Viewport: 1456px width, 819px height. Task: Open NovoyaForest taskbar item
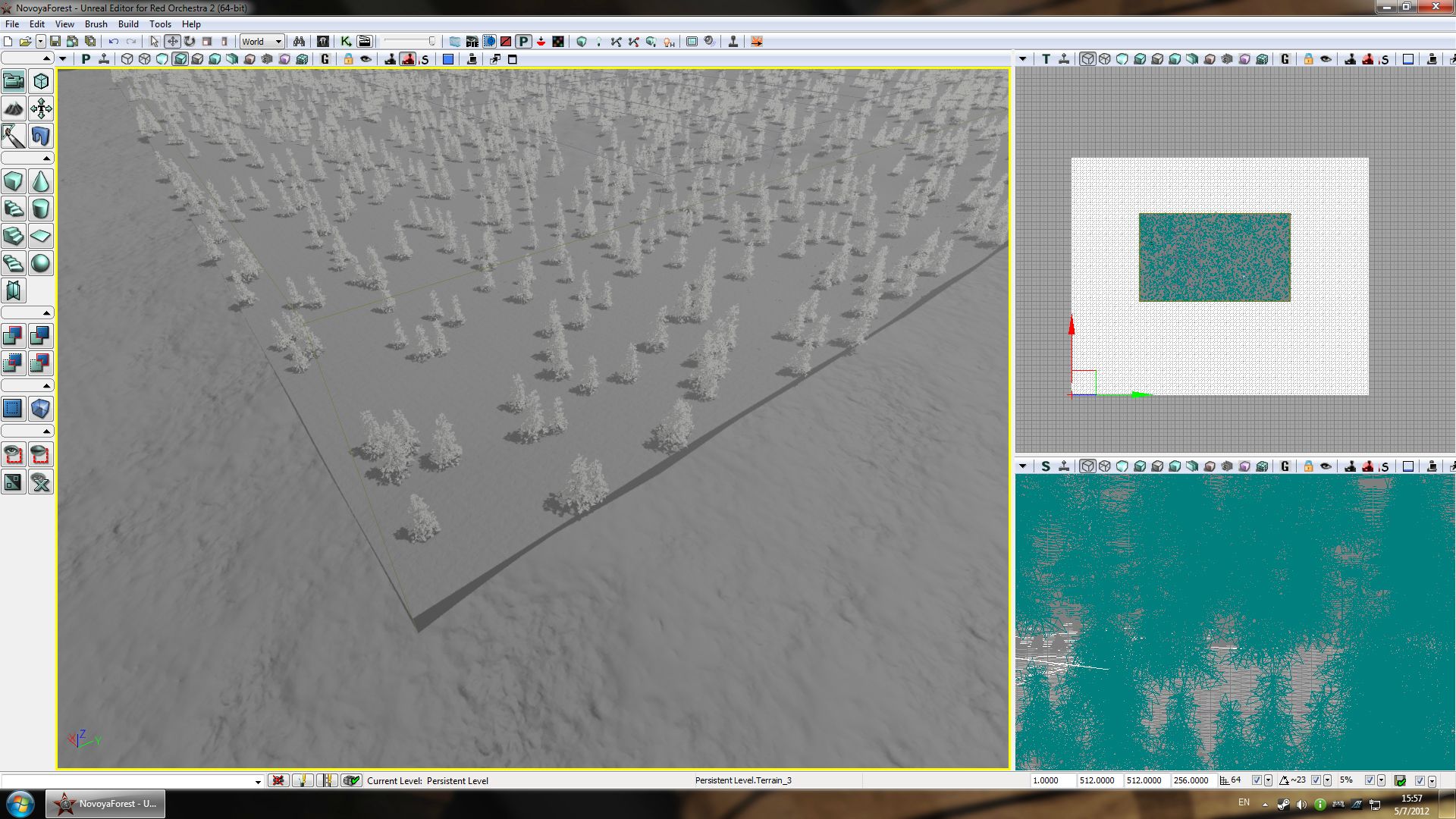coord(105,804)
